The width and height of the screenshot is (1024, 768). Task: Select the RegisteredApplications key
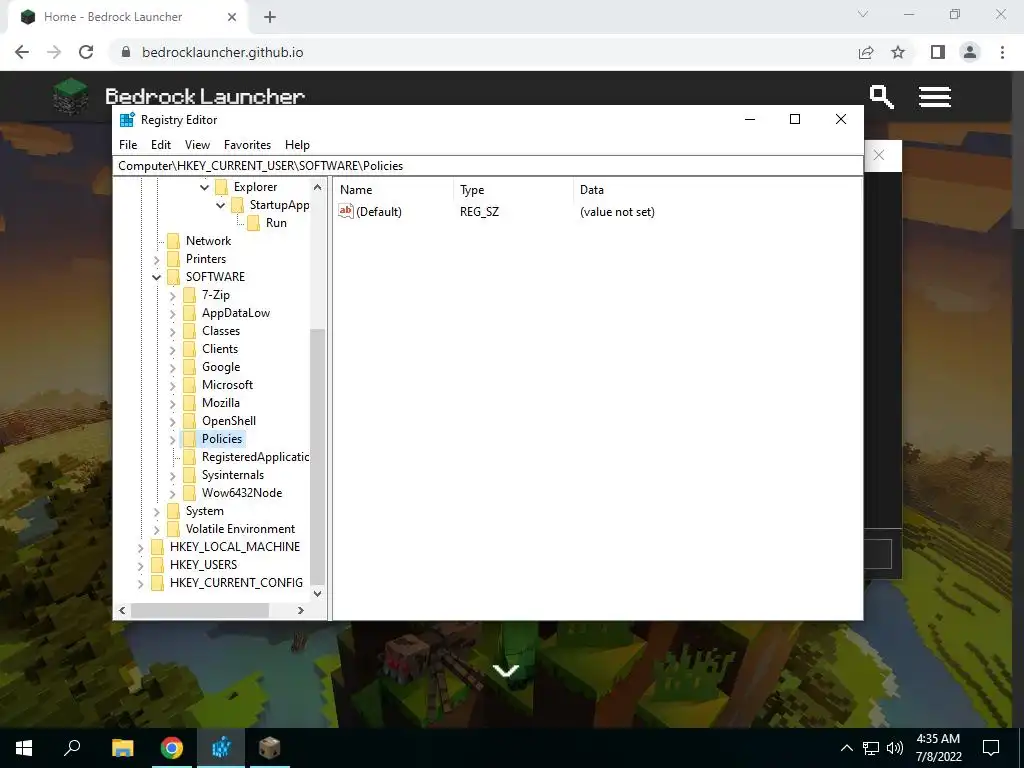255,457
